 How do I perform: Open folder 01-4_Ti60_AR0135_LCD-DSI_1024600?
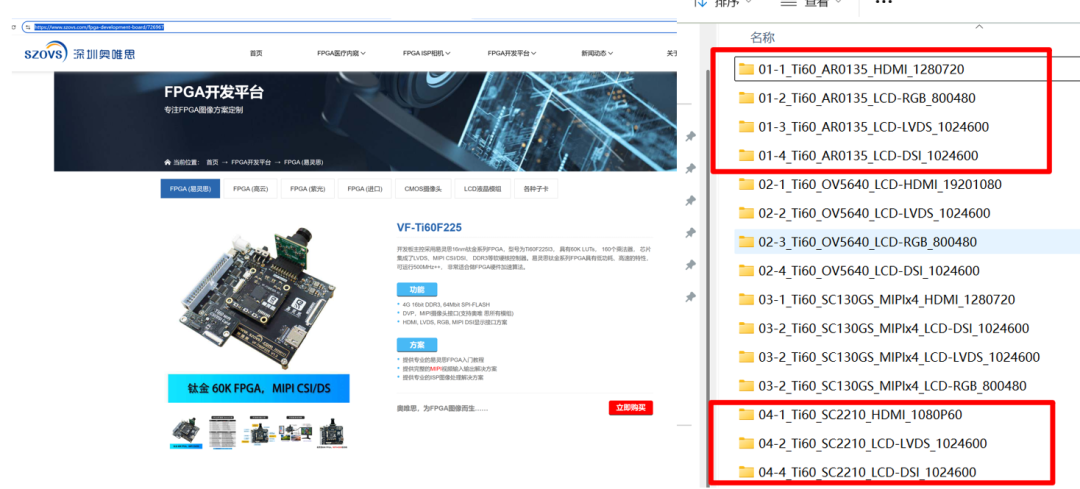[858, 156]
